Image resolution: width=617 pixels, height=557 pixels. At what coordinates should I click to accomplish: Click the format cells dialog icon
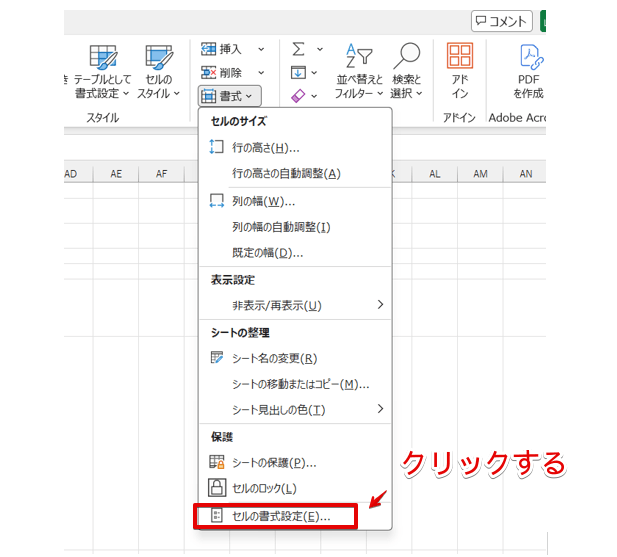pyautogui.click(x=217, y=515)
